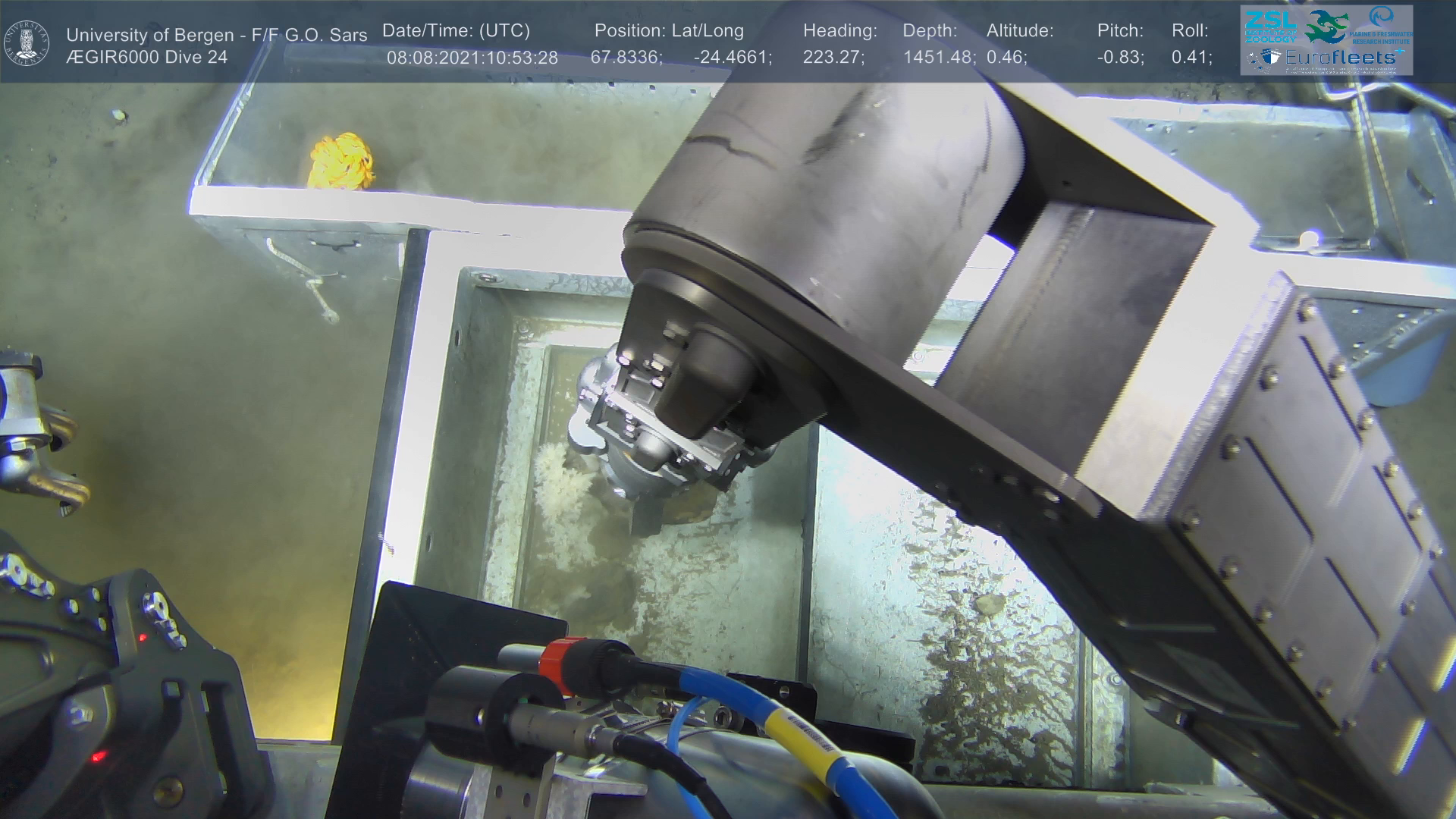Click the Date/Time (UTC) header label
This screenshot has width=1456, height=819.
click(456, 31)
